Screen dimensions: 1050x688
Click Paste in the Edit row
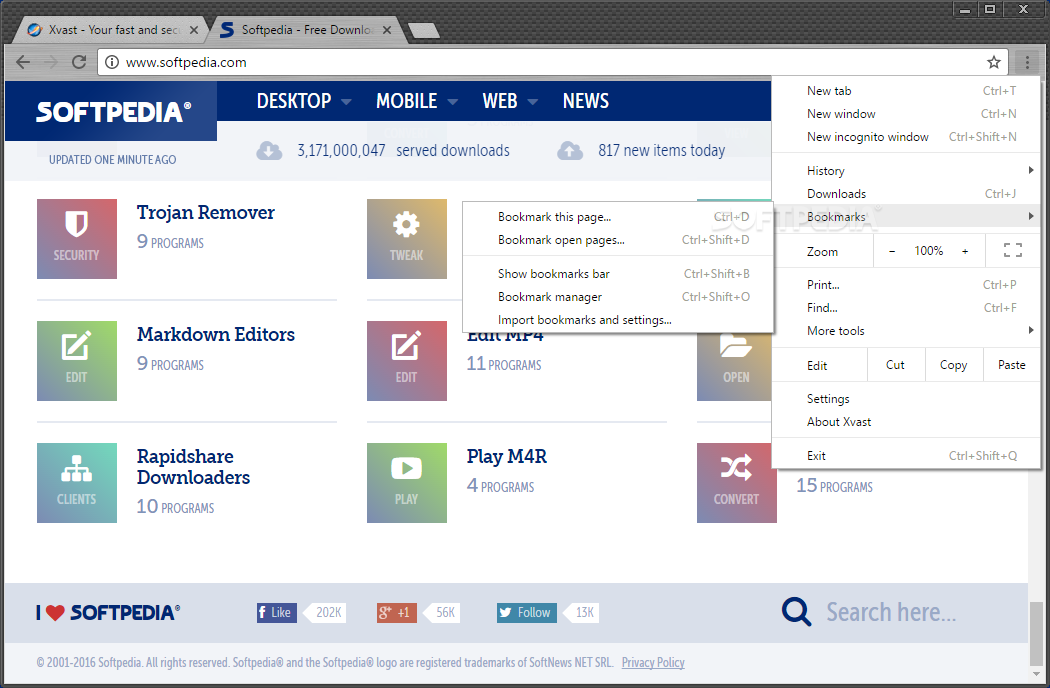click(1011, 365)
